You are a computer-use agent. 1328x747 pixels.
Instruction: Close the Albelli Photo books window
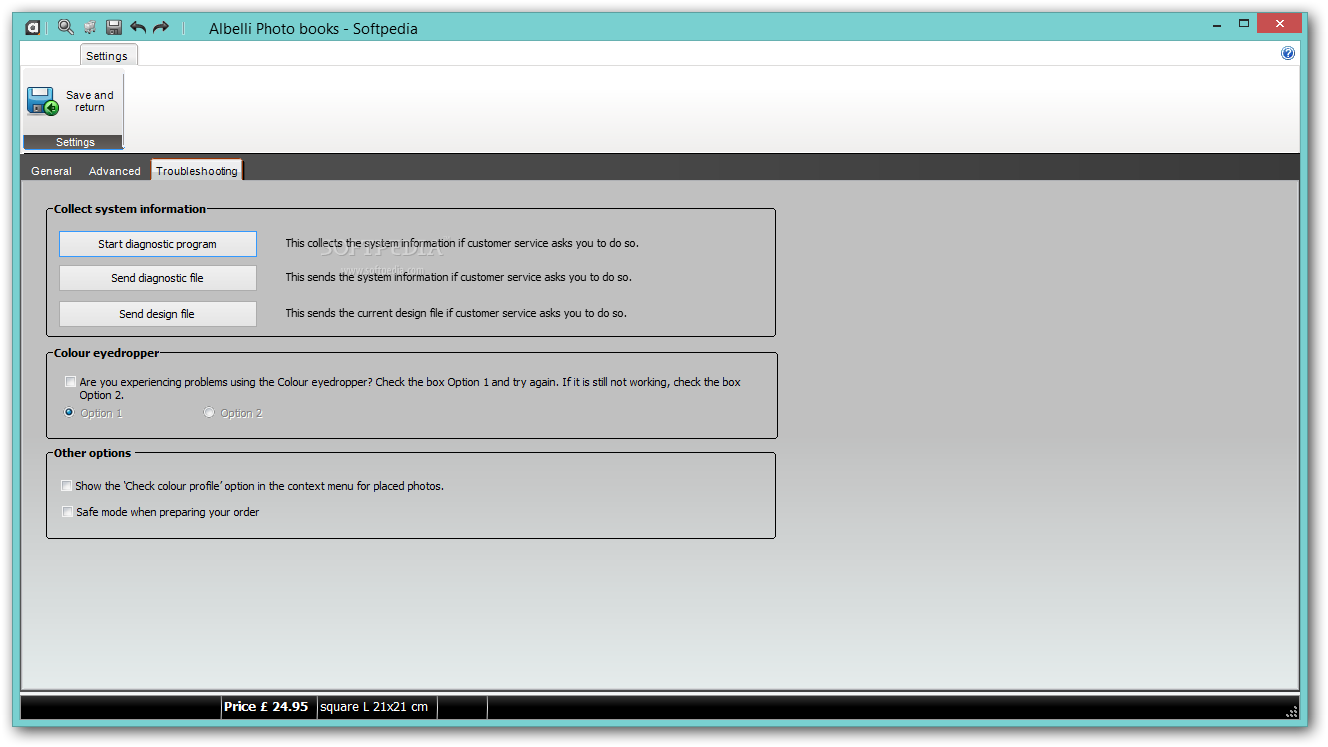pos(1279,23)
